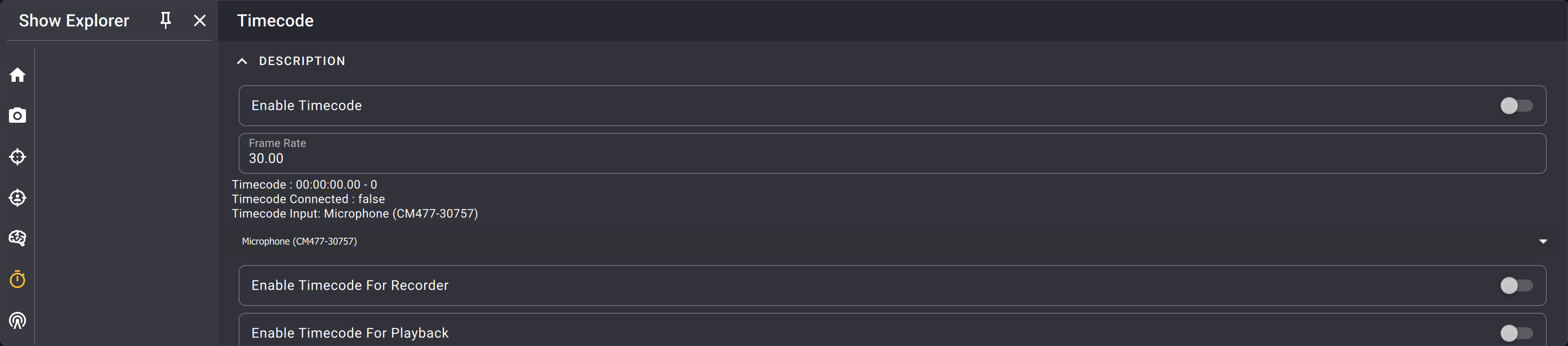The image size is (1568, 346).
Task: Click the camera icon in sidebar
Action: [17, 116]
